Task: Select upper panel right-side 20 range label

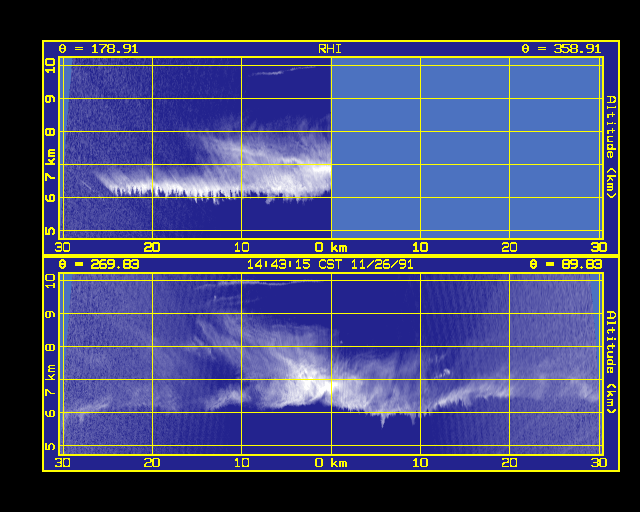Action: point(509,247)
